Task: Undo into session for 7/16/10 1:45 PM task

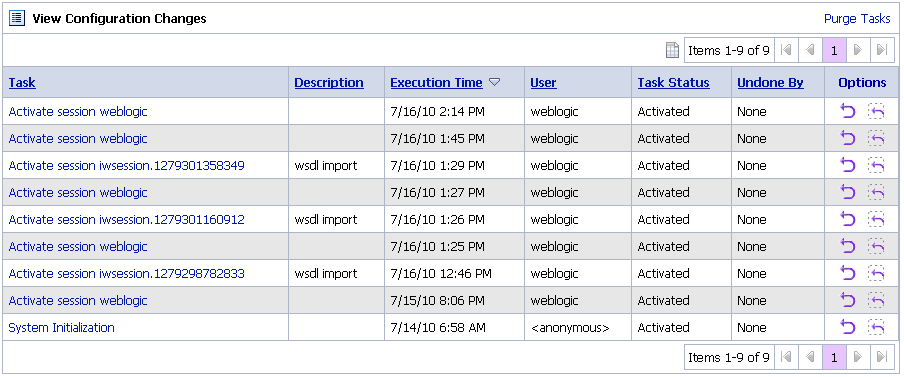Action: 876,138
